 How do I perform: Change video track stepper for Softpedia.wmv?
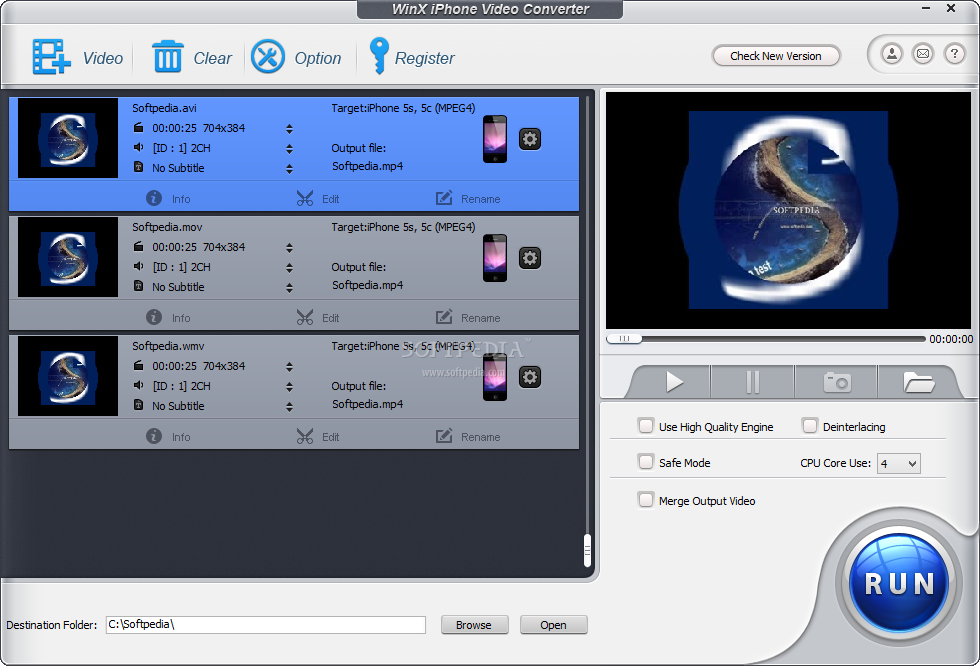(289, 366)
